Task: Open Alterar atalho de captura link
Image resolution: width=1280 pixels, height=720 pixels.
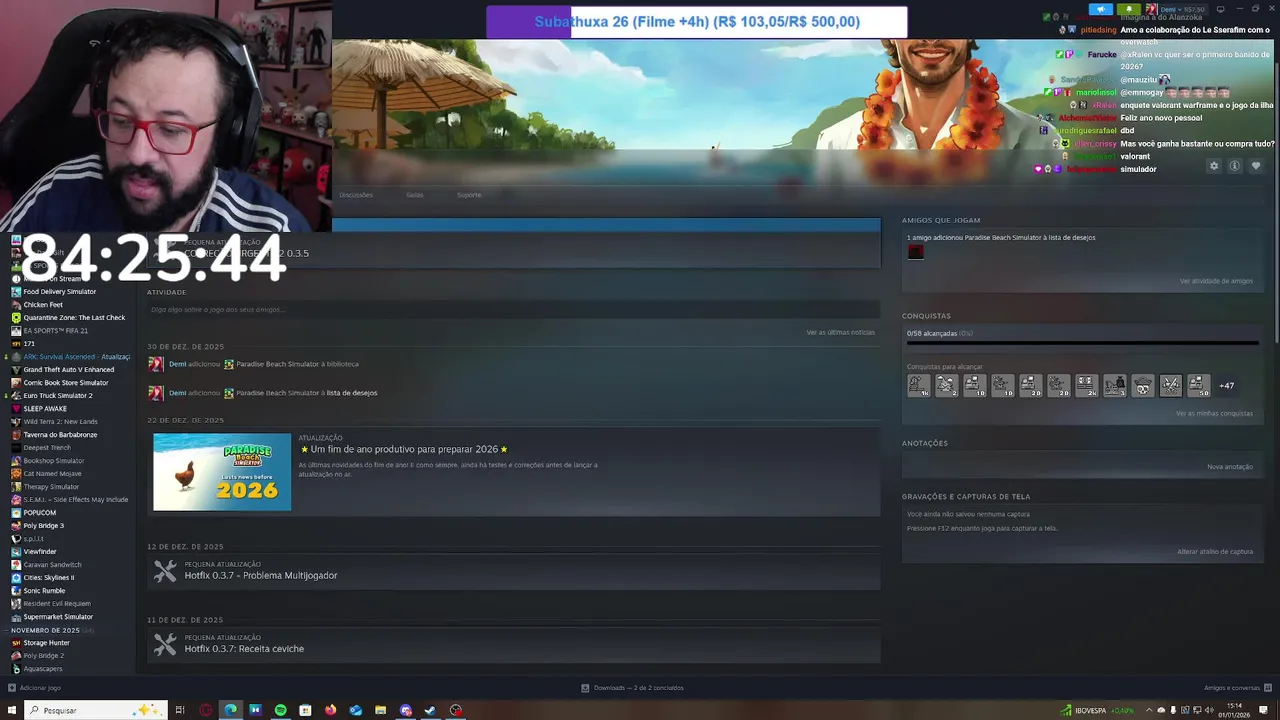Action: [x=1215, y=551]
